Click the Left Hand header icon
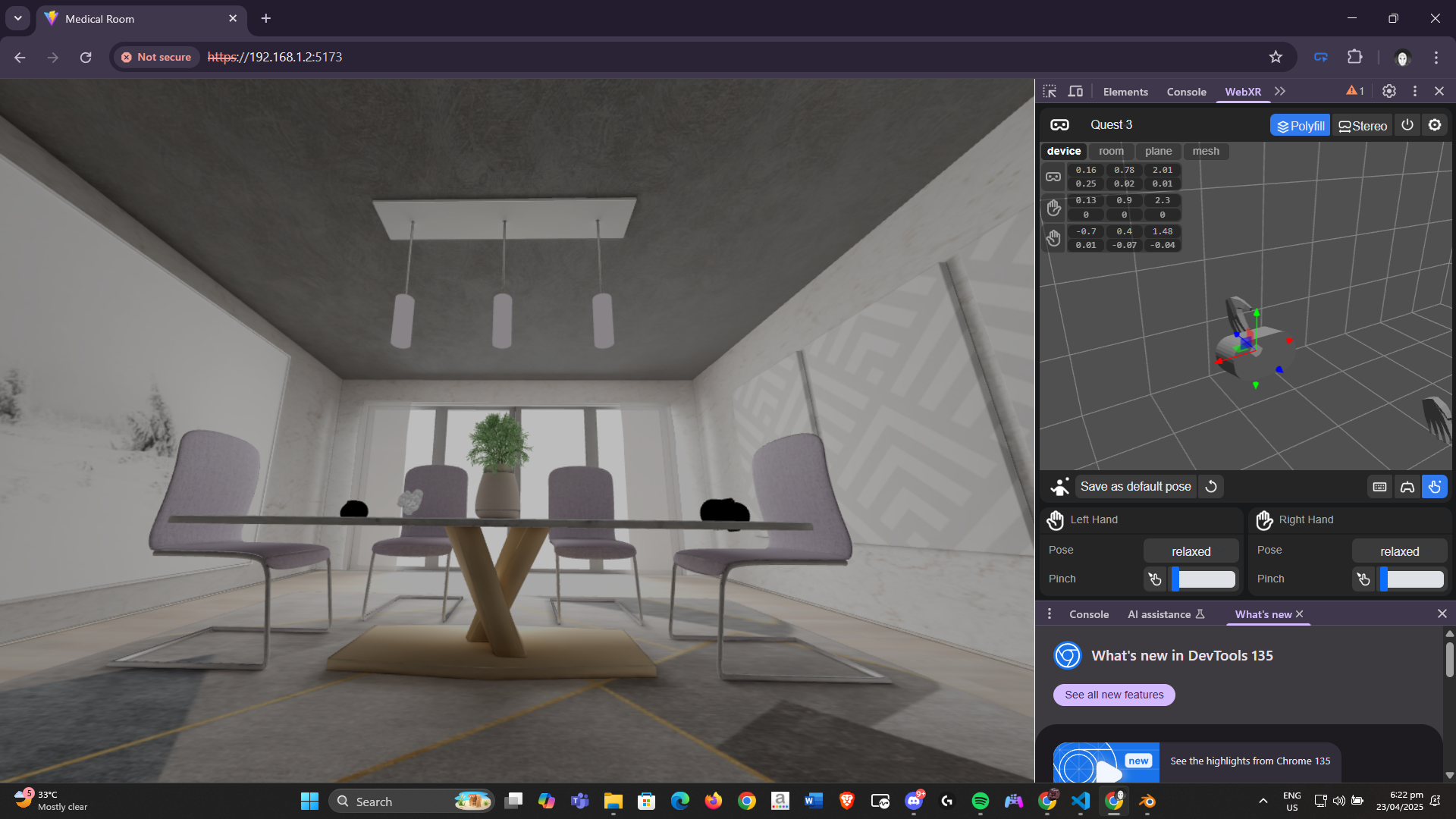 pos(1056,520)
